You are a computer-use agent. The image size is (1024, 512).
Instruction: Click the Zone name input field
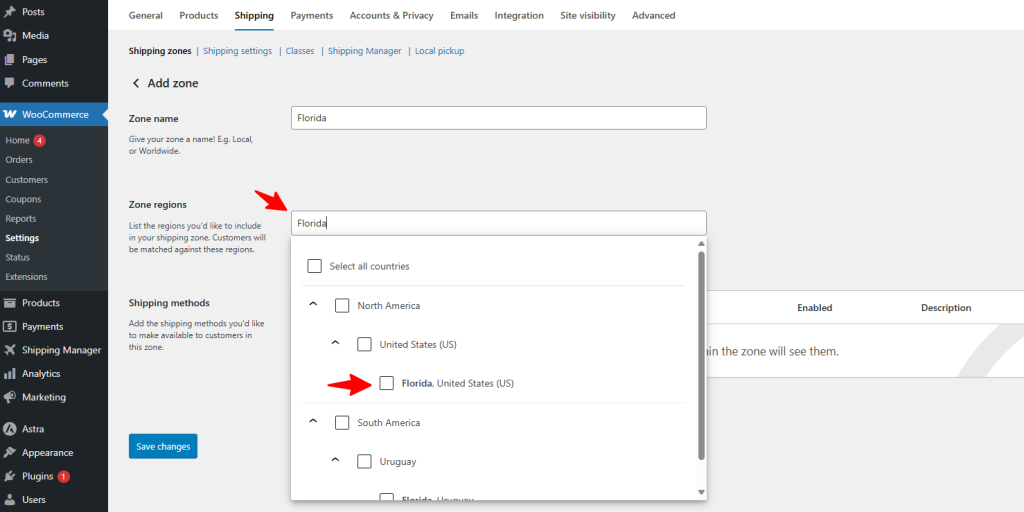click(498, 118)
